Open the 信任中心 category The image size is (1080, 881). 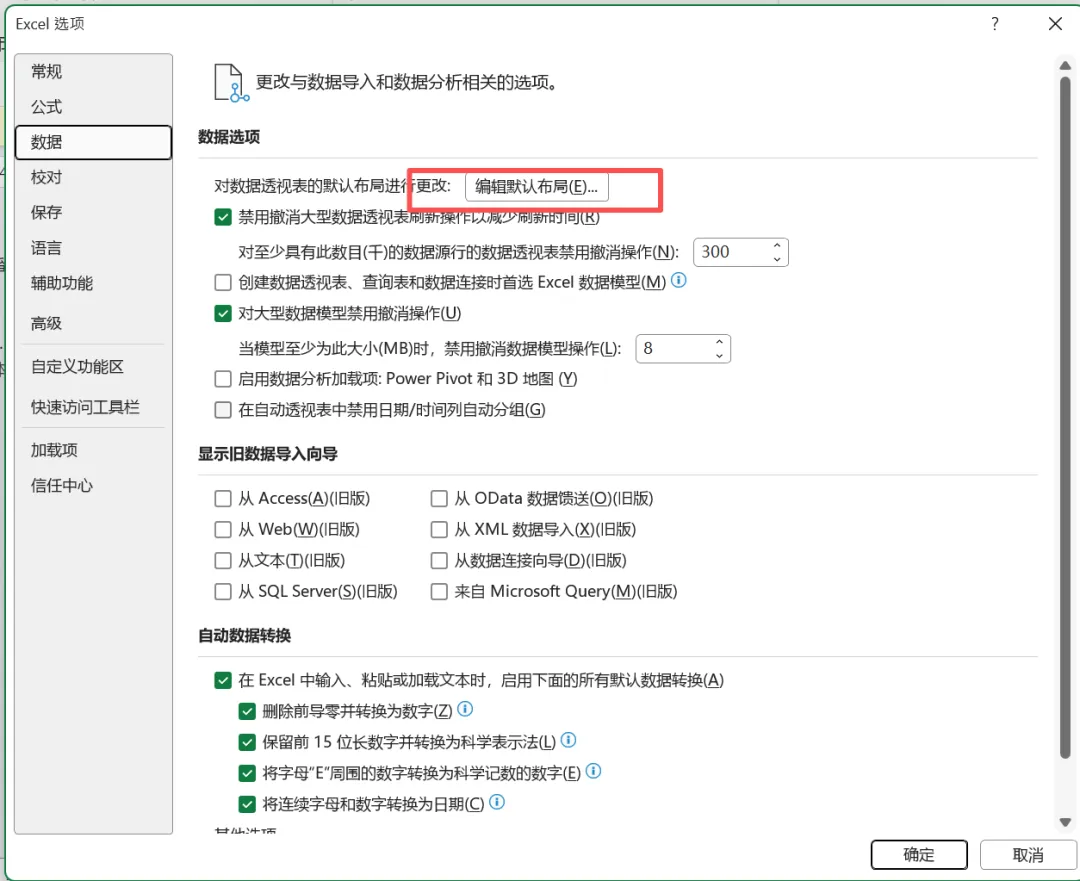click(93, 486)
